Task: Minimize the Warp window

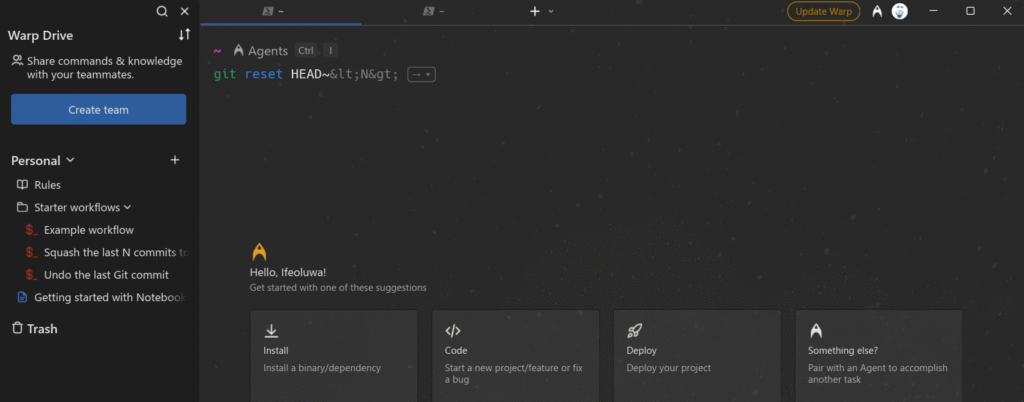Action: [933, 11]
